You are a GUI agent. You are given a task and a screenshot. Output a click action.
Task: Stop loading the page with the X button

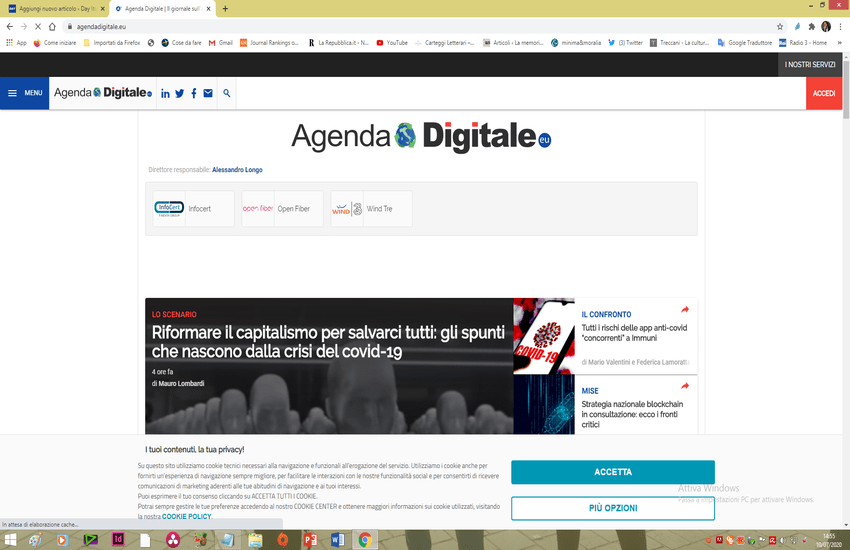38,27
